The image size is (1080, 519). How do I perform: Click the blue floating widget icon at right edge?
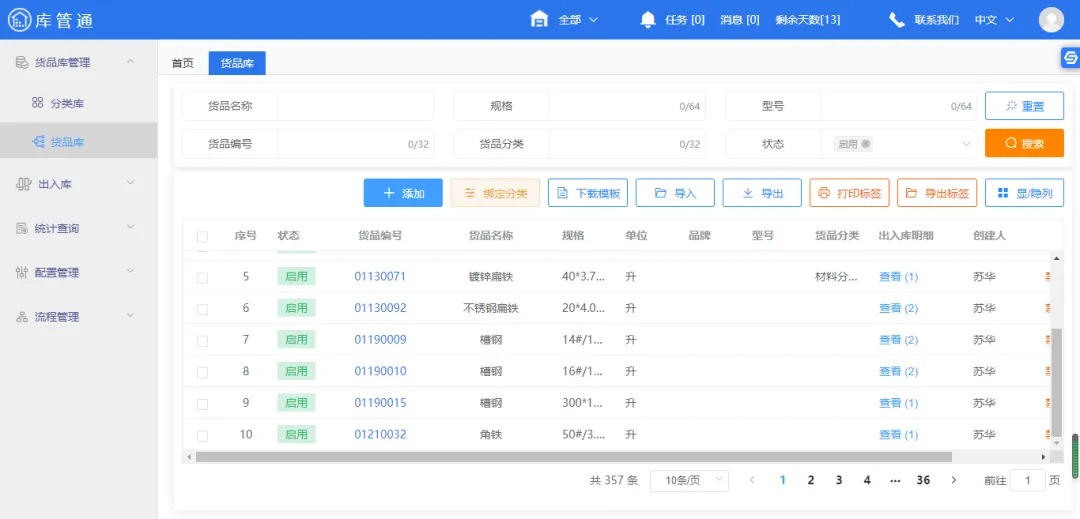point(1070,58)
